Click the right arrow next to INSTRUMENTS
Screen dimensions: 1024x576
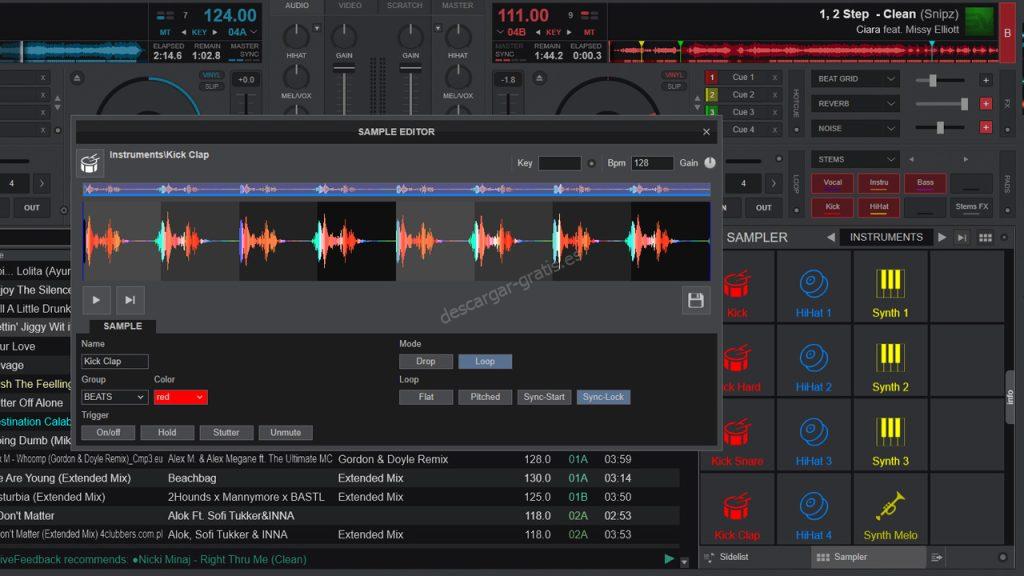tap(941, 237)
